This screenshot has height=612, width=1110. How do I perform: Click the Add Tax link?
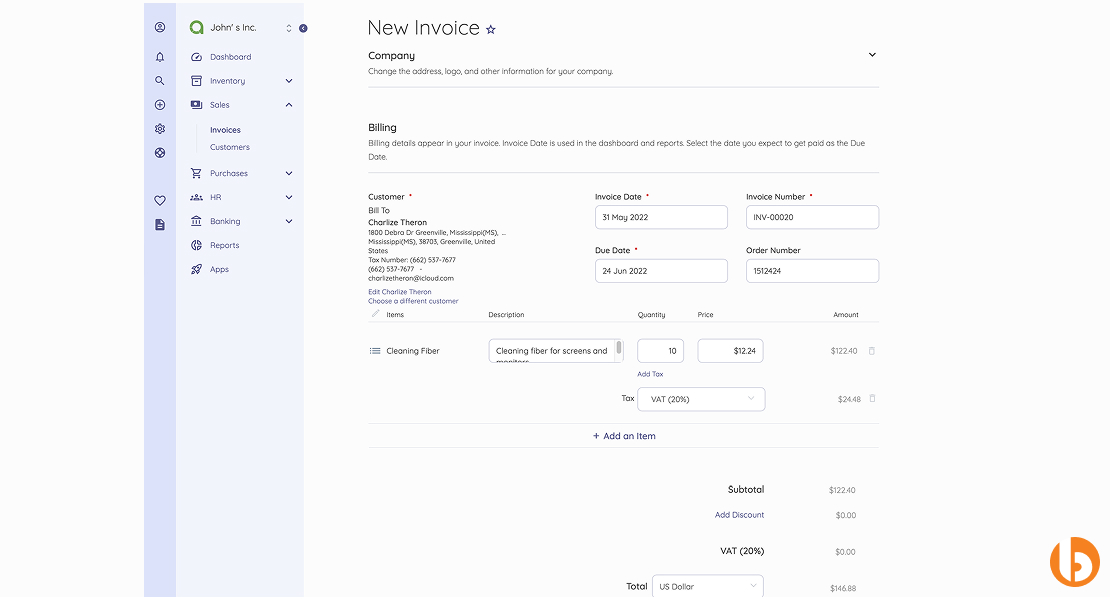coord(650,374)
